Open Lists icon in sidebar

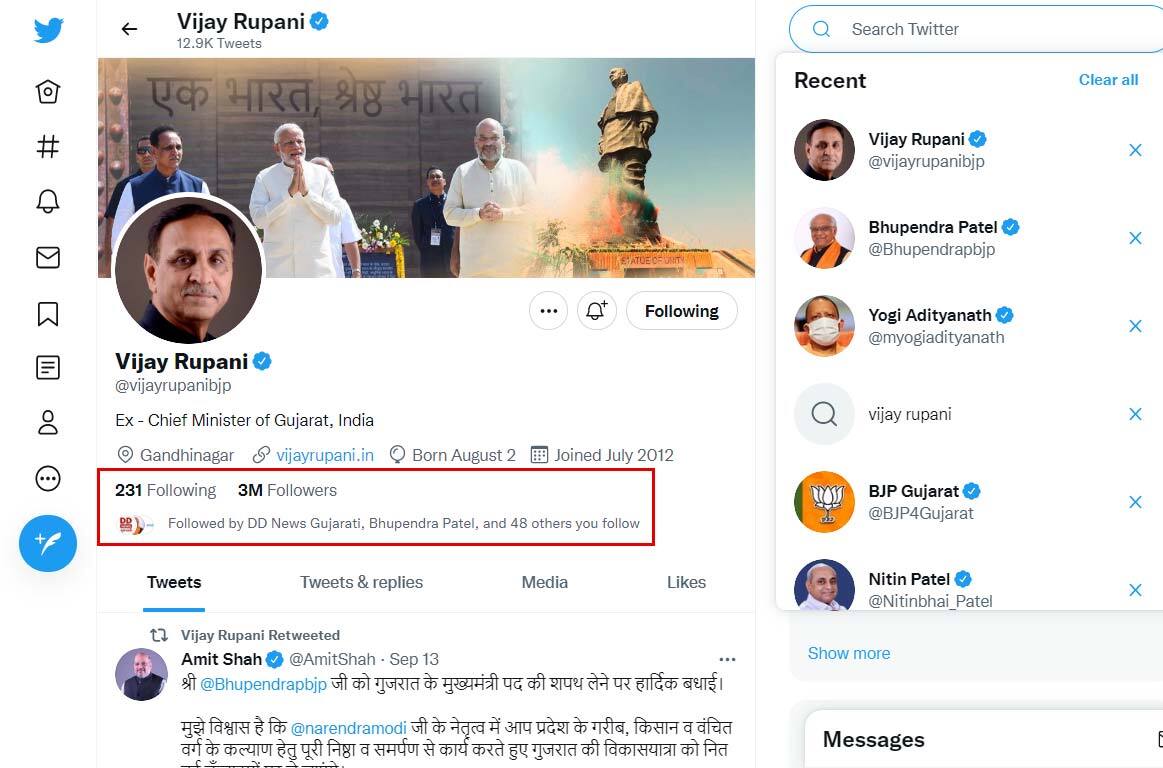(48, 368)
